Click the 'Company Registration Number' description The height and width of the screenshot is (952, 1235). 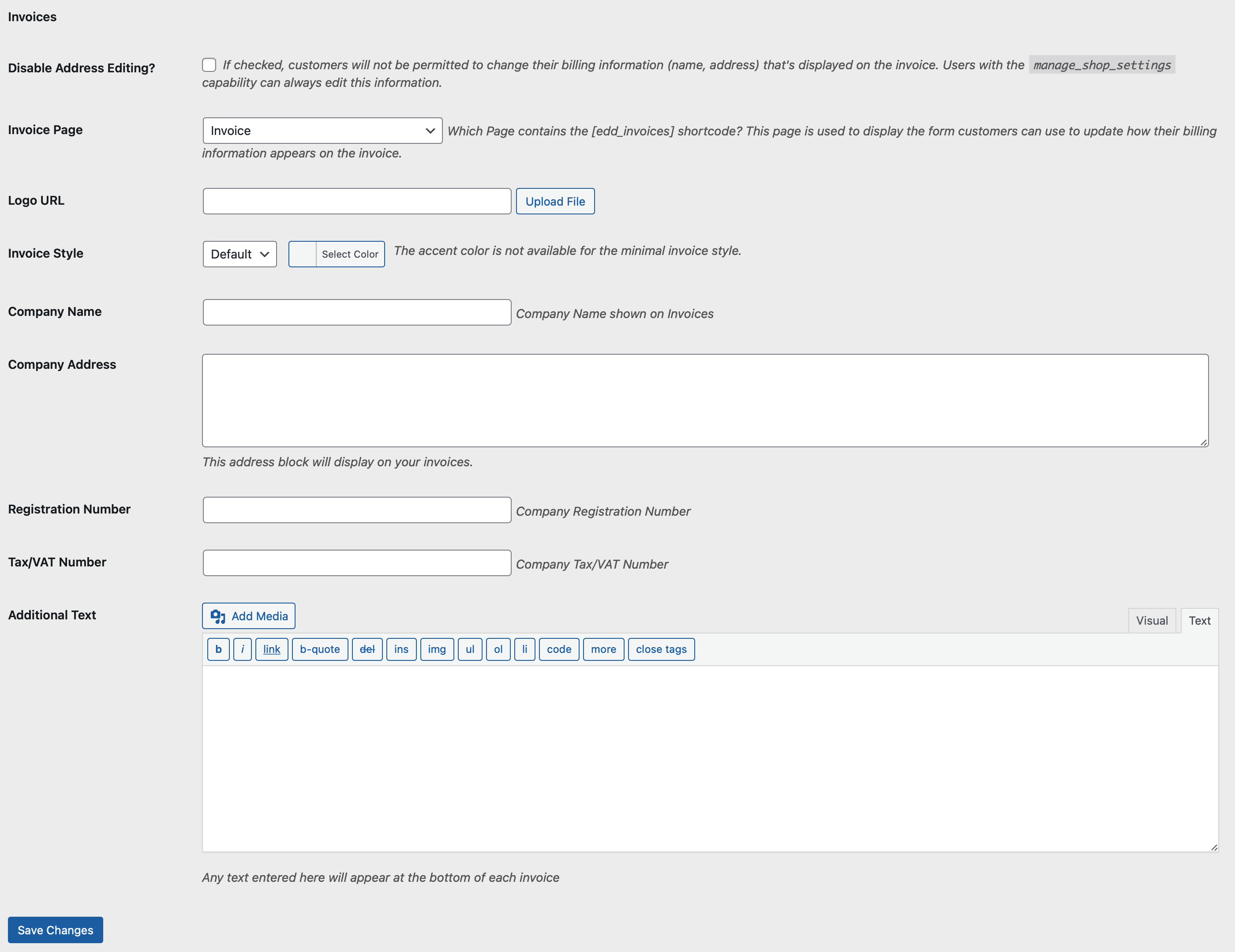pos(603,511)
